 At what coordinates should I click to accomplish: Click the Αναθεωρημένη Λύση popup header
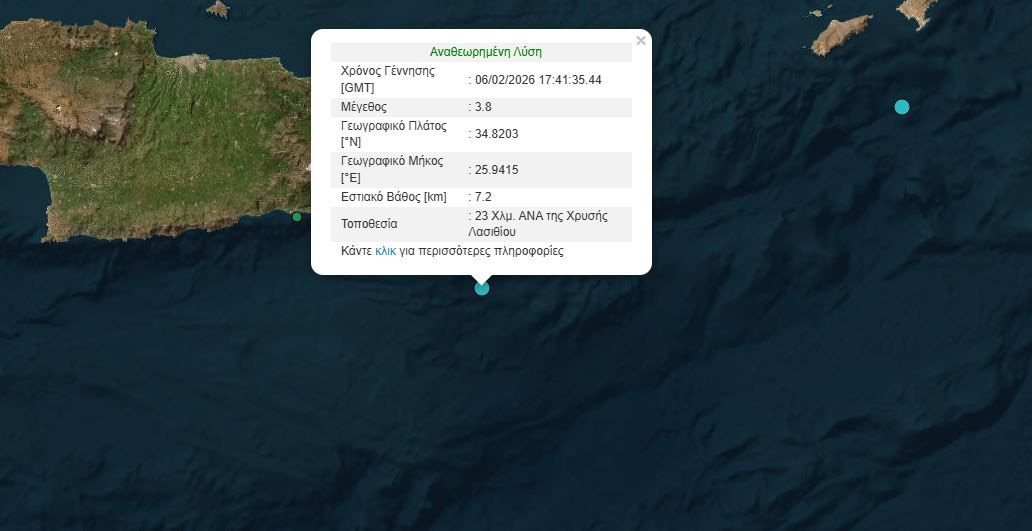tap(486, 52)
